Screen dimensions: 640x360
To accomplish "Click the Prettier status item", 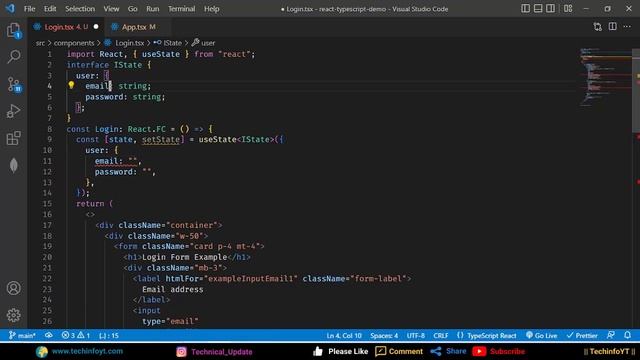I will click(x=582, y=336).
